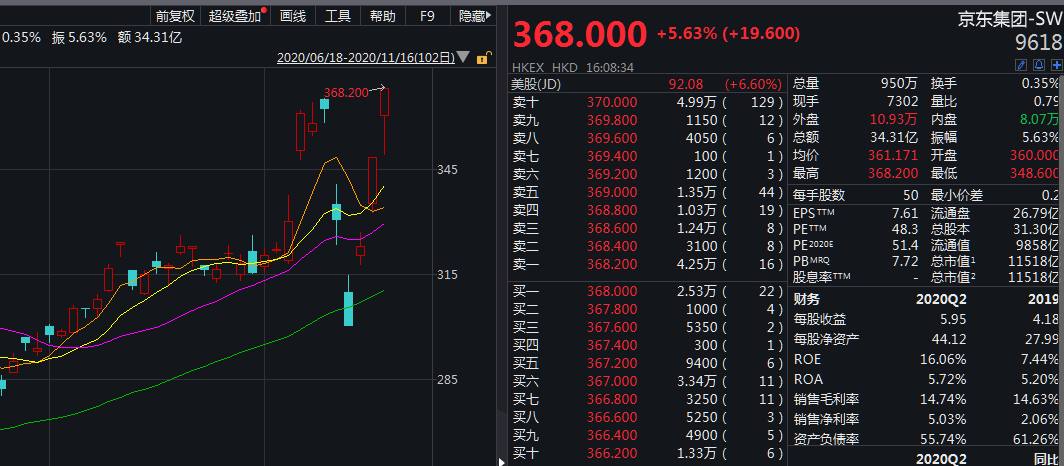Screen dimensions: 1064x466
Task: Select the 卖六 369.200 ask row
Action: click(x=647, y=174)
